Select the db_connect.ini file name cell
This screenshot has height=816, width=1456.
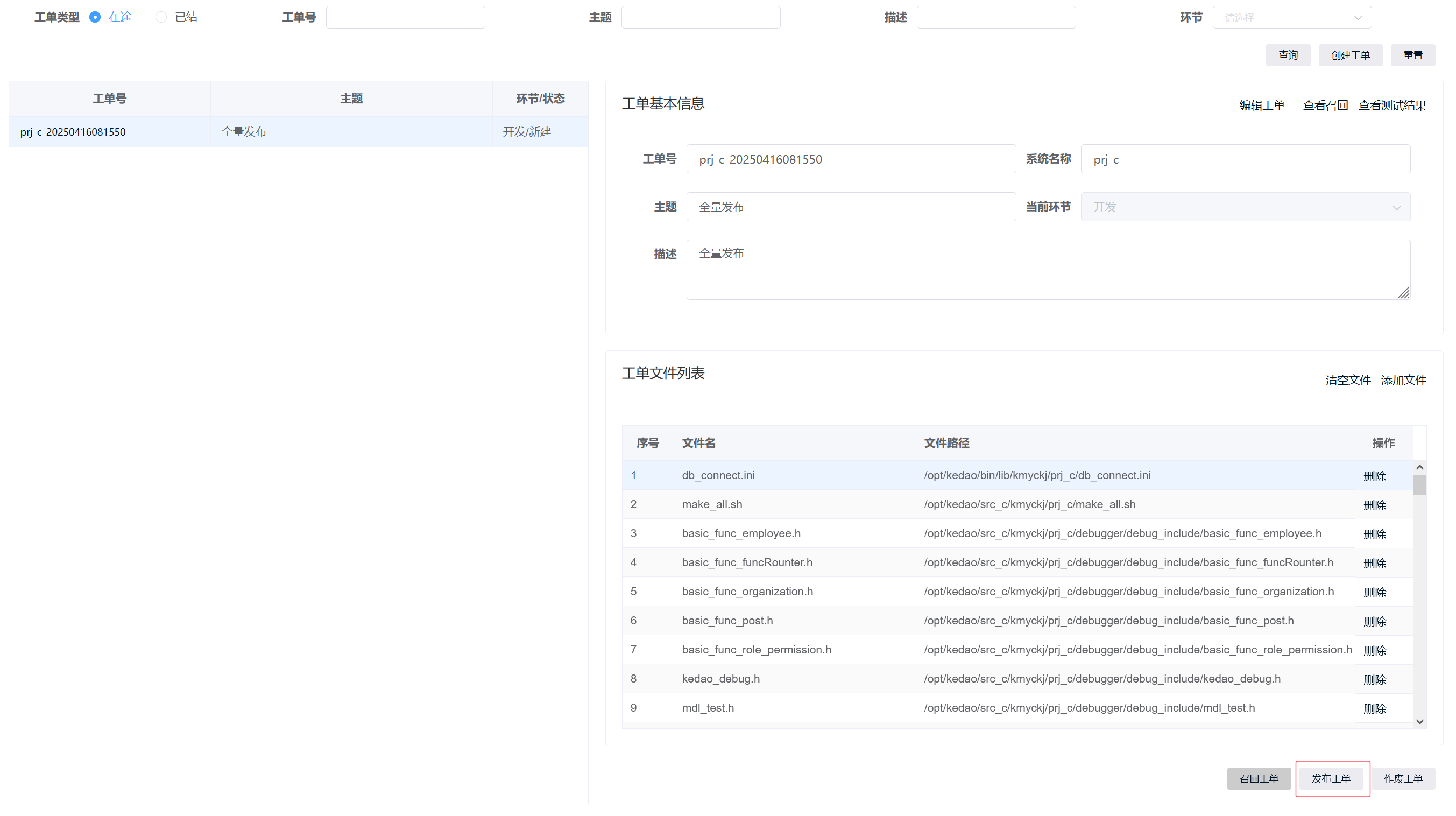click(794, 475)
